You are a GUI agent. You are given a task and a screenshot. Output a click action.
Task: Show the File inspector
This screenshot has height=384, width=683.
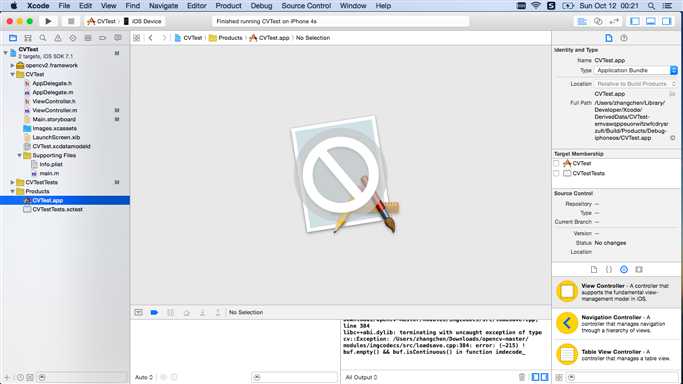(x=609, y=38)
